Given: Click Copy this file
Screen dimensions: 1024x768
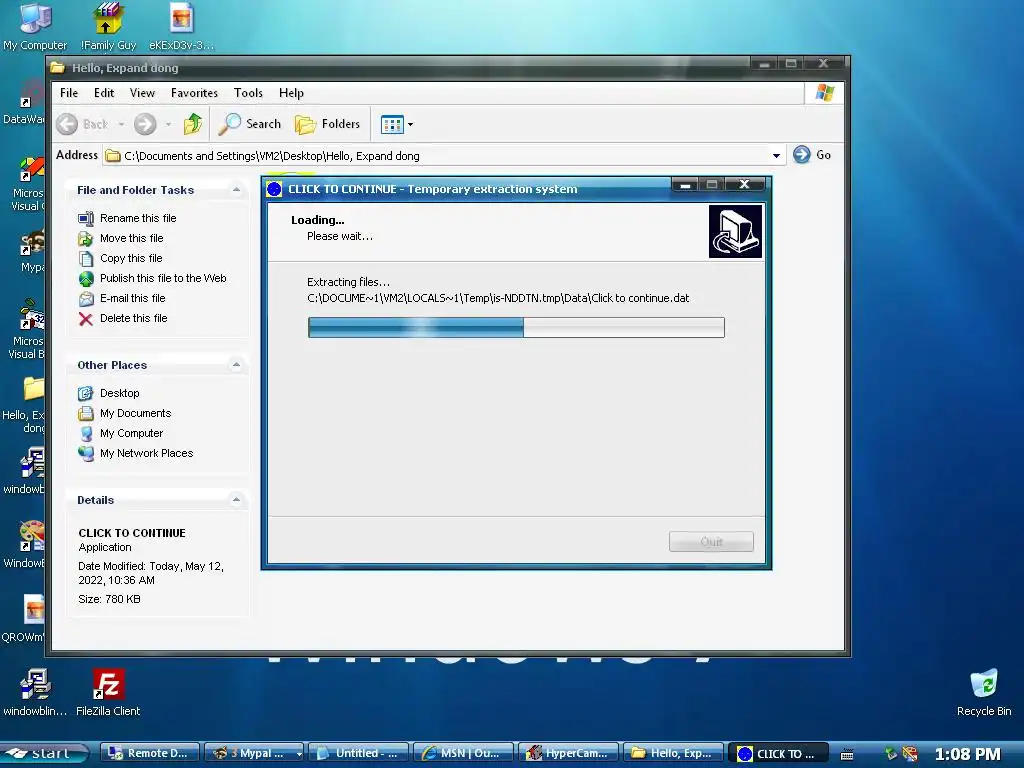Looking at the screenshot, I should [x=120, y=259].
